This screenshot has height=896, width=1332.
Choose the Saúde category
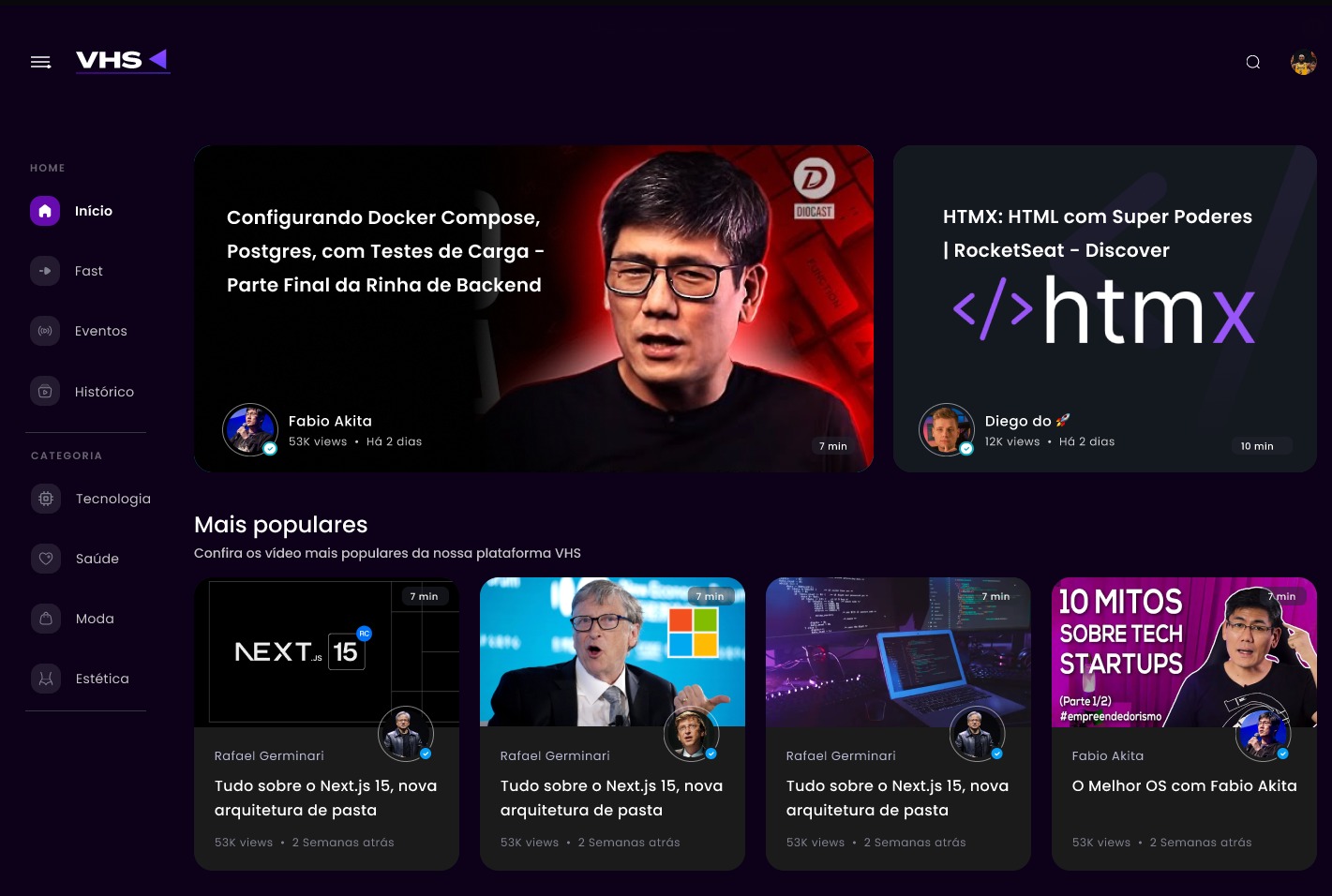pyautogui.click(x=97, y=559)
